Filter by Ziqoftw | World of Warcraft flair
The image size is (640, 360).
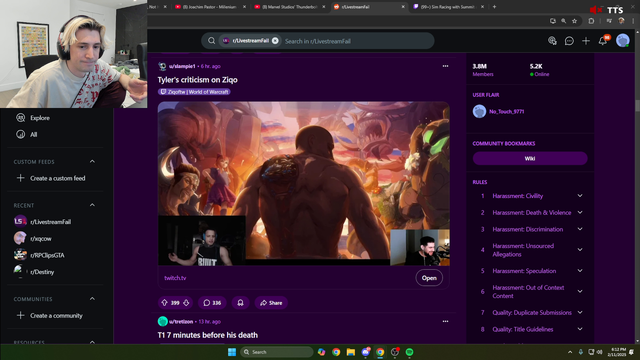tap(194, 92)
